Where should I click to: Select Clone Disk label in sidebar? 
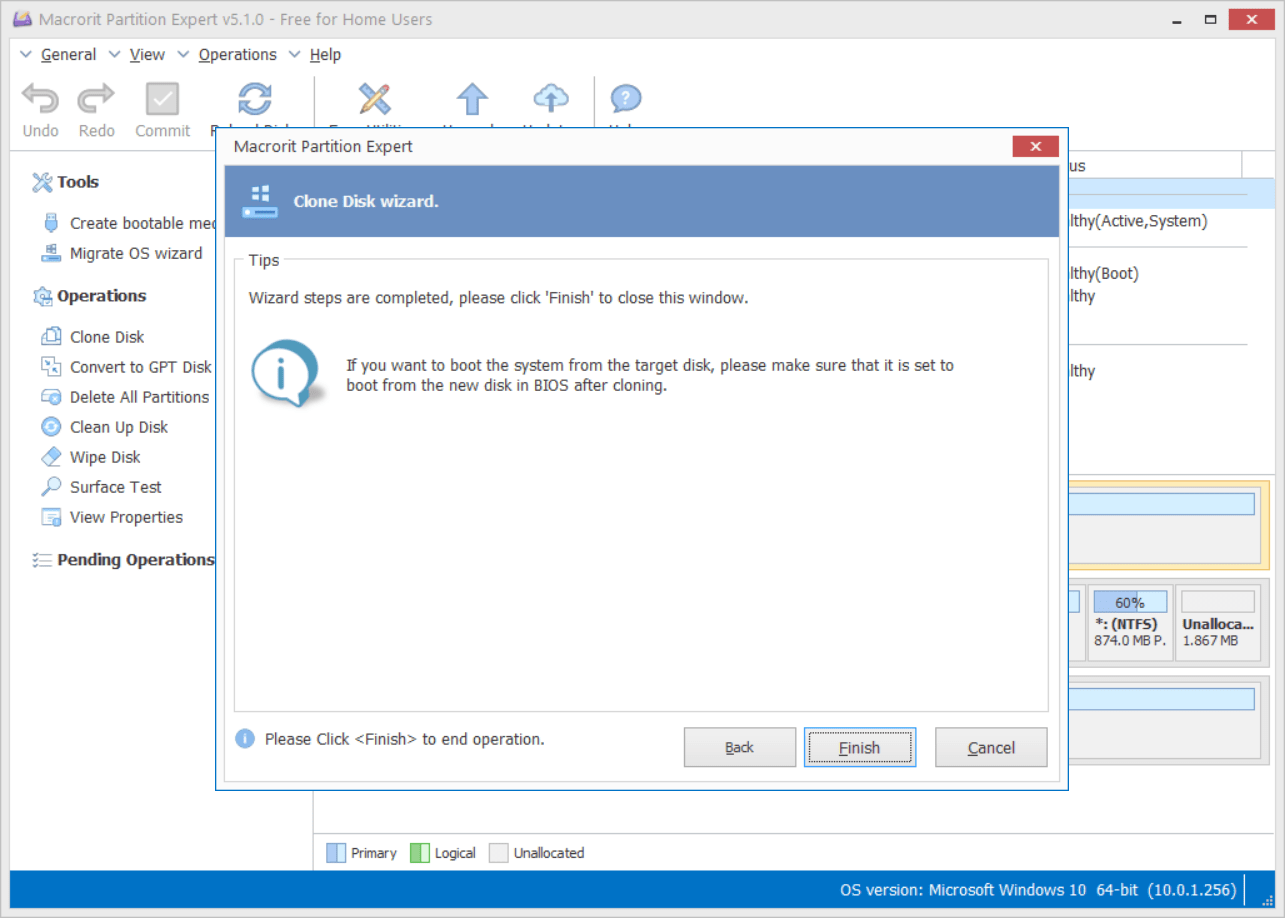click(x=107, y=337)
